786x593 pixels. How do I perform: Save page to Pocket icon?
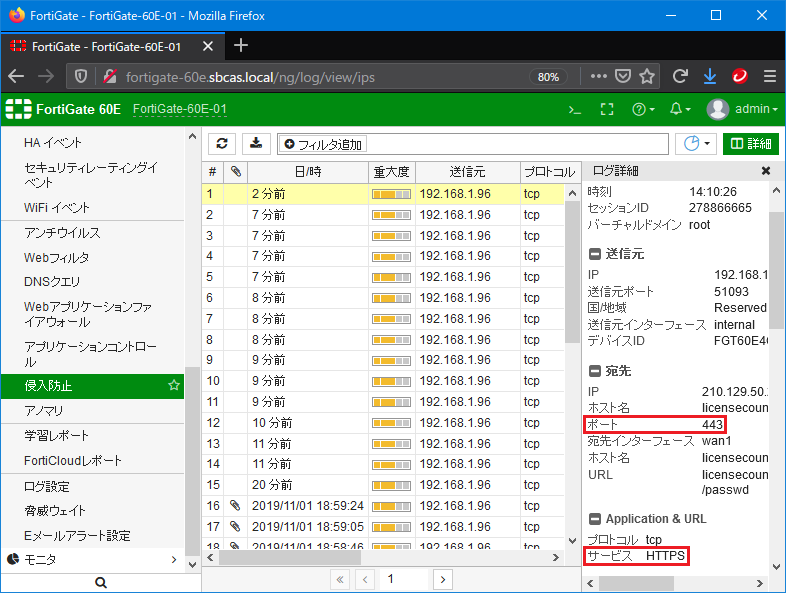pyautogui.click(x=623, y=76)
